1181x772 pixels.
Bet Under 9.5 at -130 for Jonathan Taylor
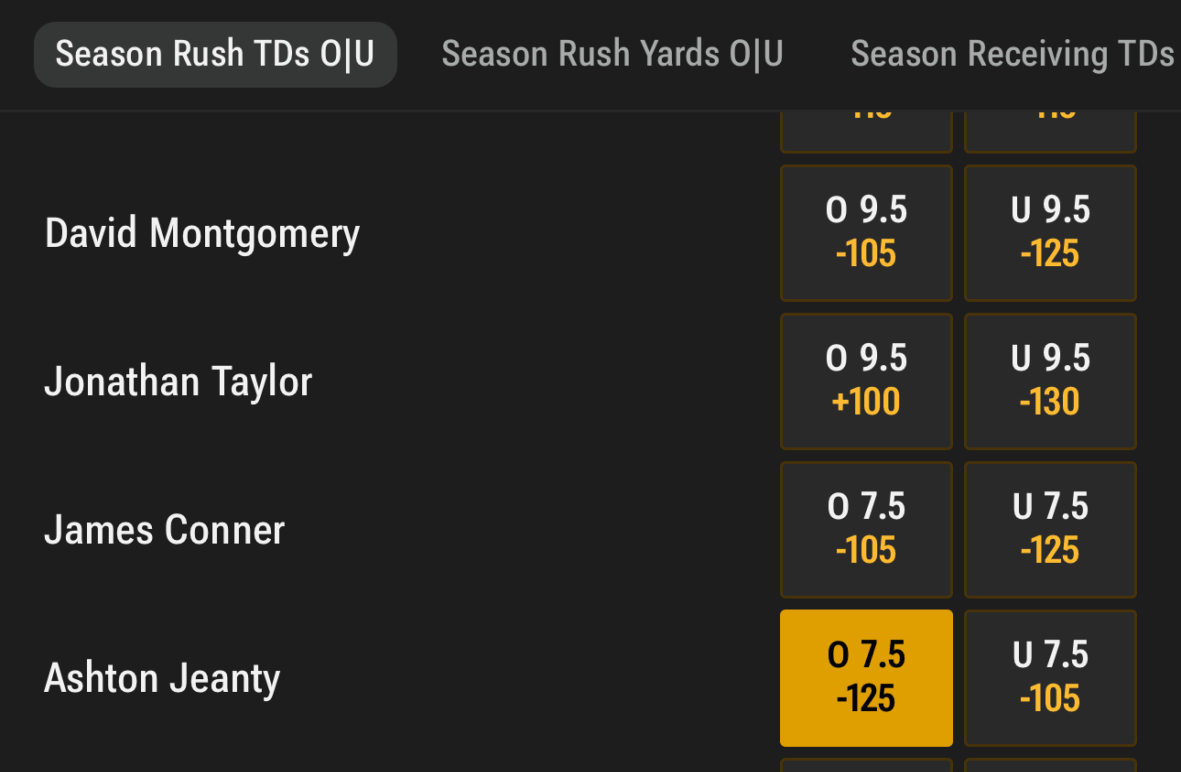pos(1050,381)
